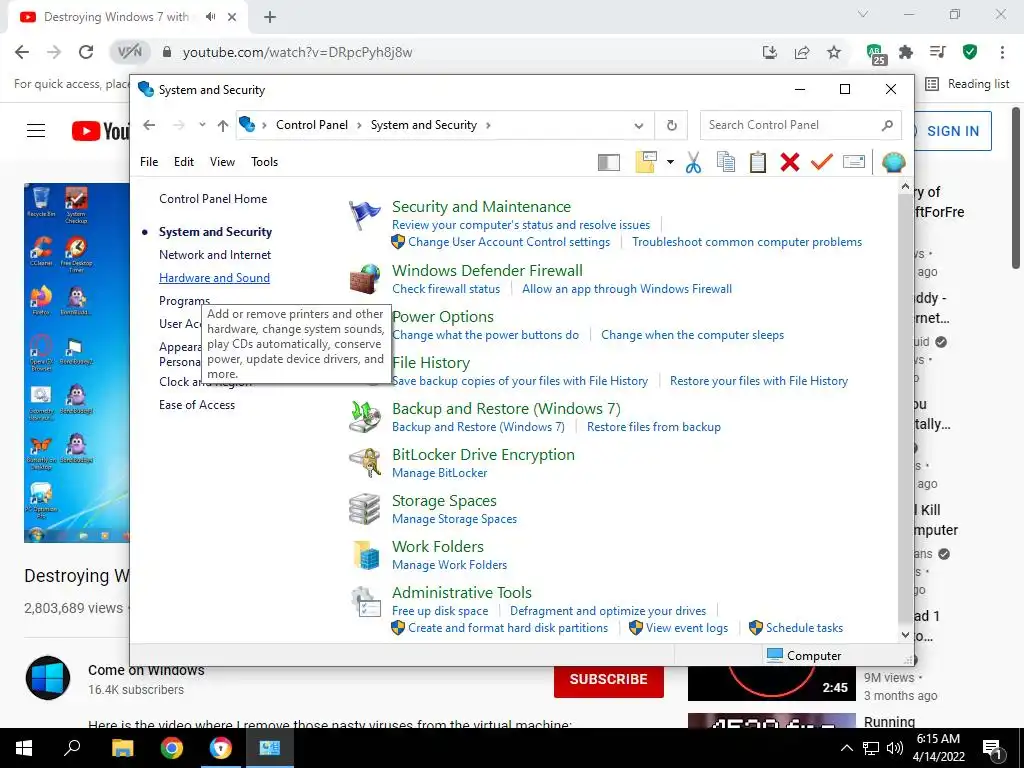The height and width of the screenshot is (768, 1024).
Task: Expand chevron after System and Security breadcrumb
Action: [x=488, y=125]
